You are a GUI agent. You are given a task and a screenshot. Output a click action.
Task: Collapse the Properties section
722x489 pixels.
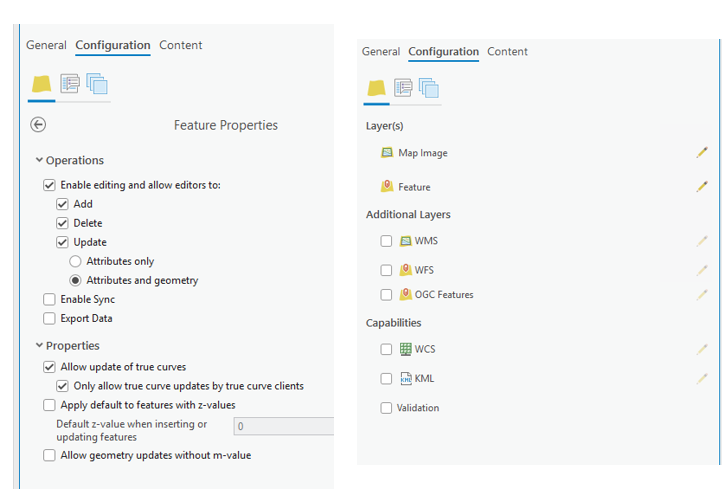(39, 346)
